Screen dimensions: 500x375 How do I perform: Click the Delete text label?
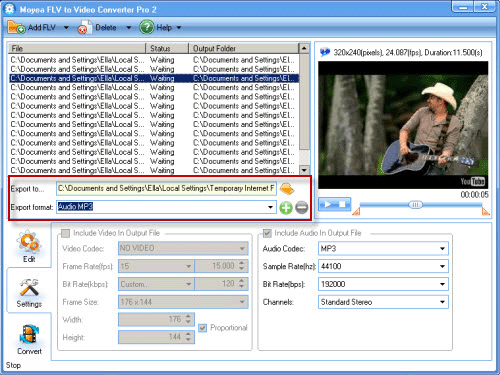coord(106,27)
